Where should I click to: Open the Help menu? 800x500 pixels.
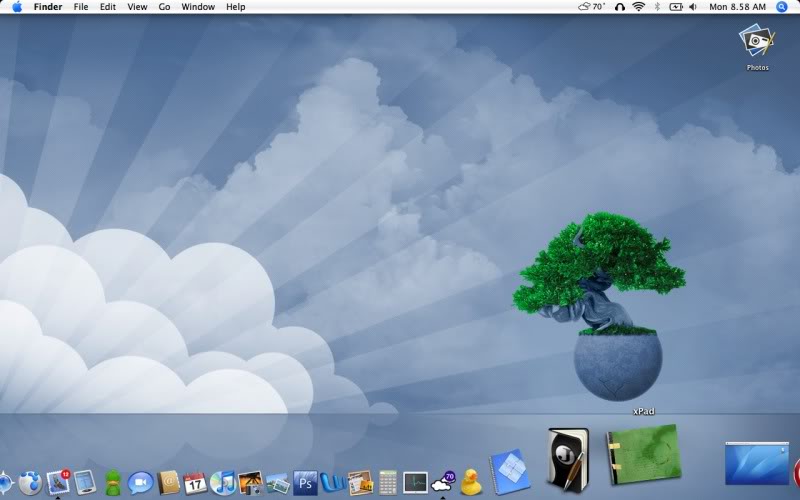(236, 7)
